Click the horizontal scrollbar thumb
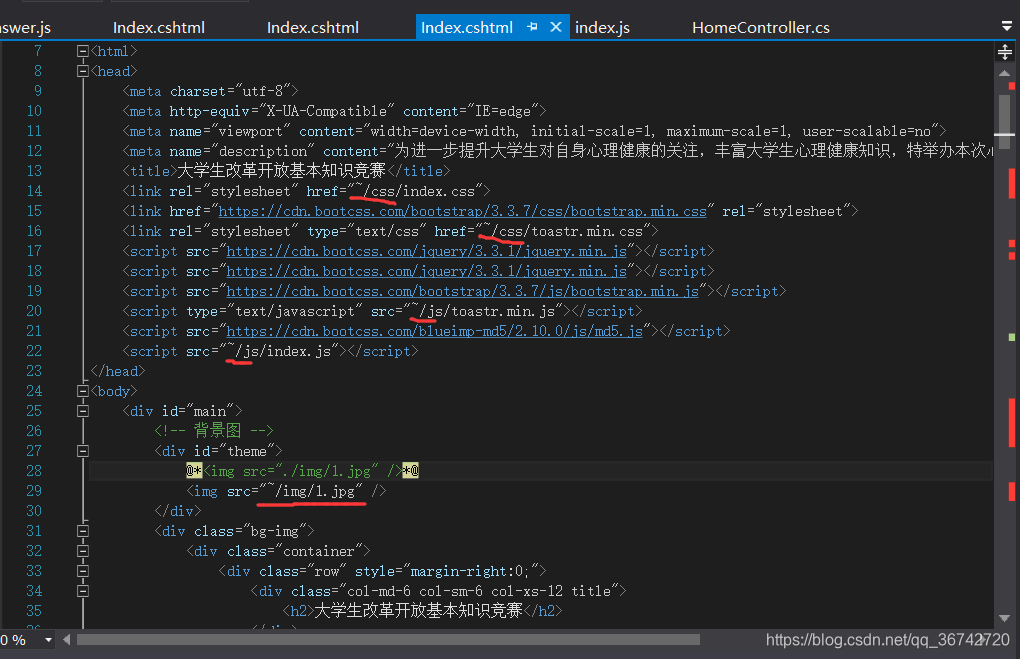1020x659 pixels. pos(388,639)
